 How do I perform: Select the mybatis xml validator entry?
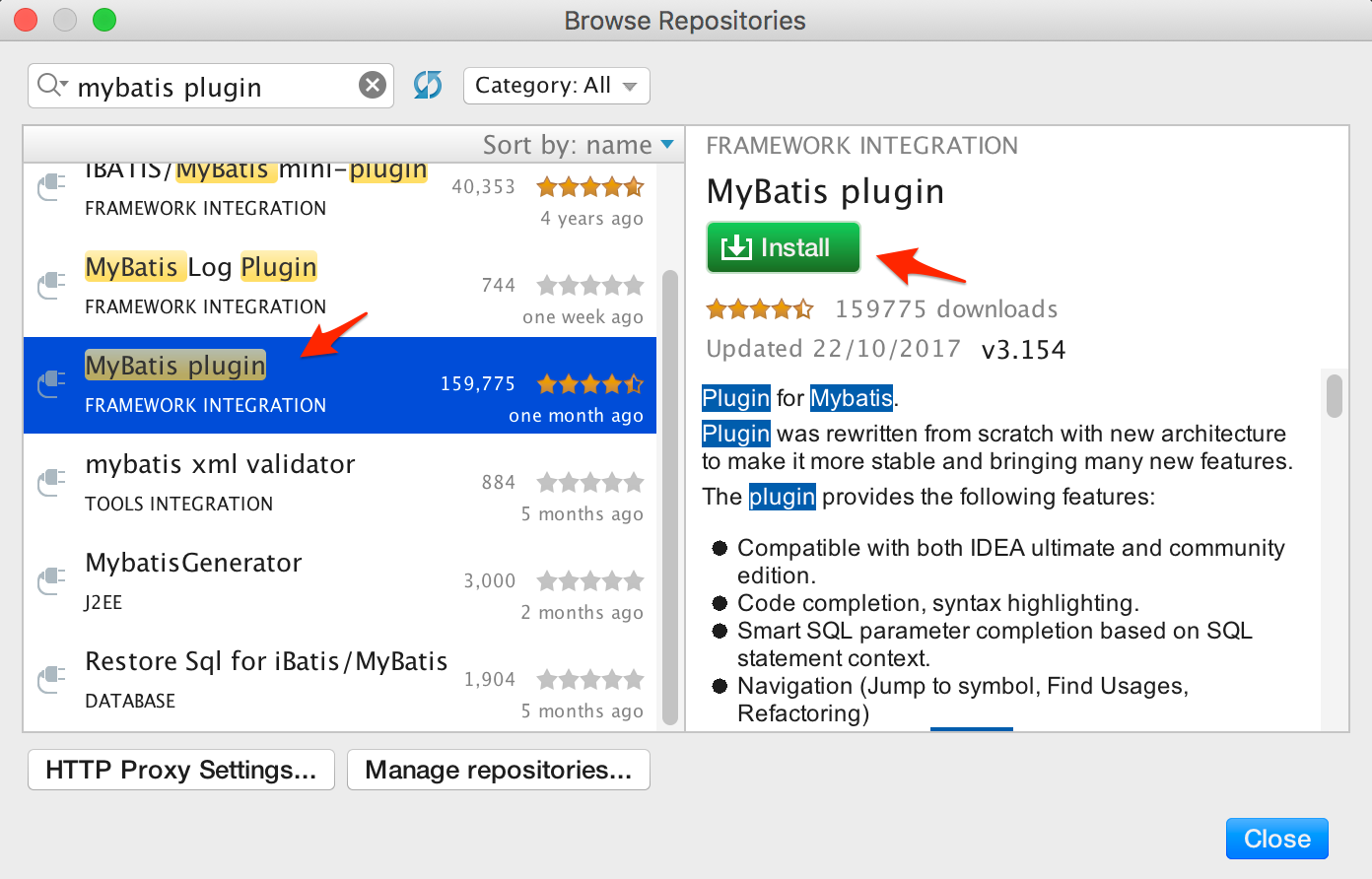click(340, 484)
